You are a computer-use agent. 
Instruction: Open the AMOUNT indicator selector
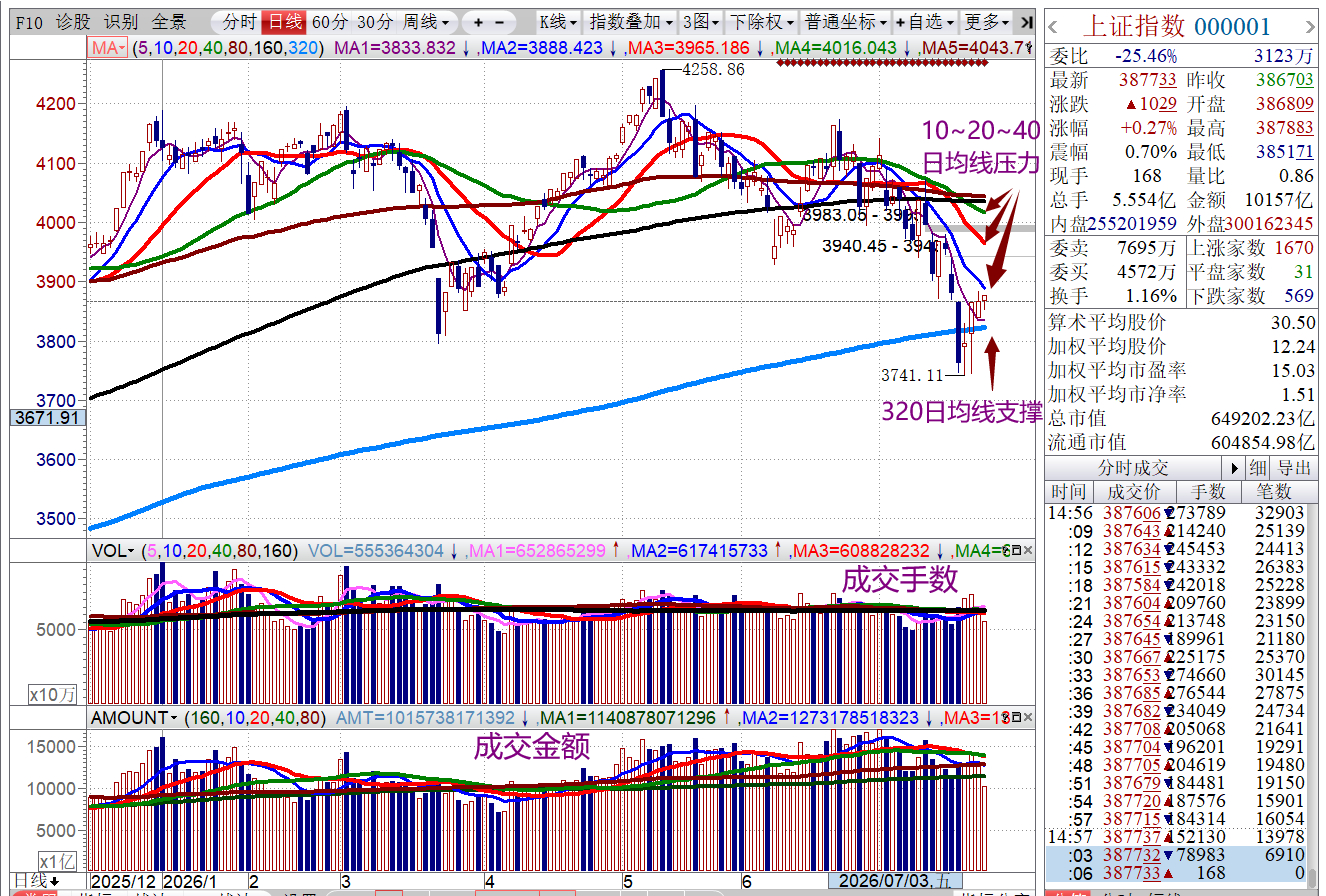[134, 717]
